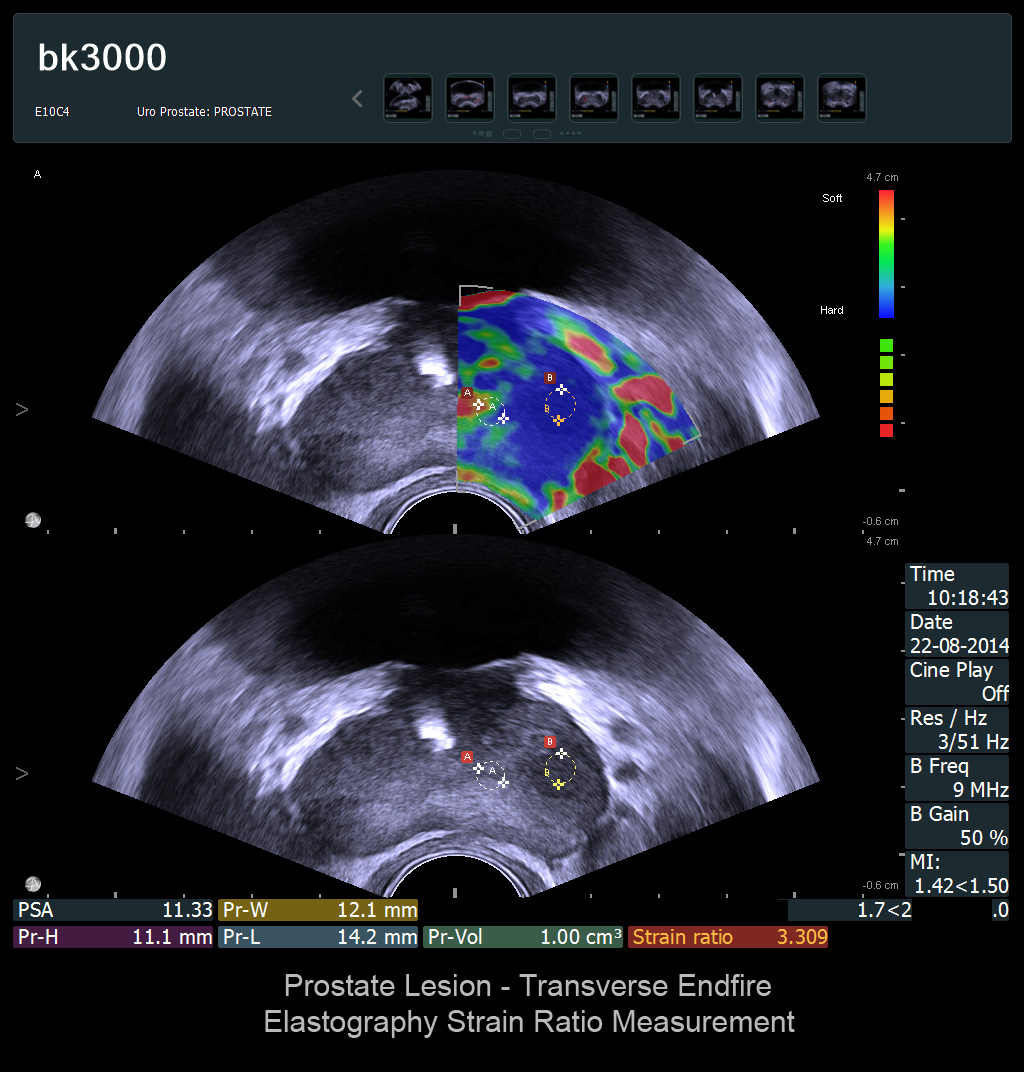
Task: Click the red B marker in lower image
Action: click(549, 742)
